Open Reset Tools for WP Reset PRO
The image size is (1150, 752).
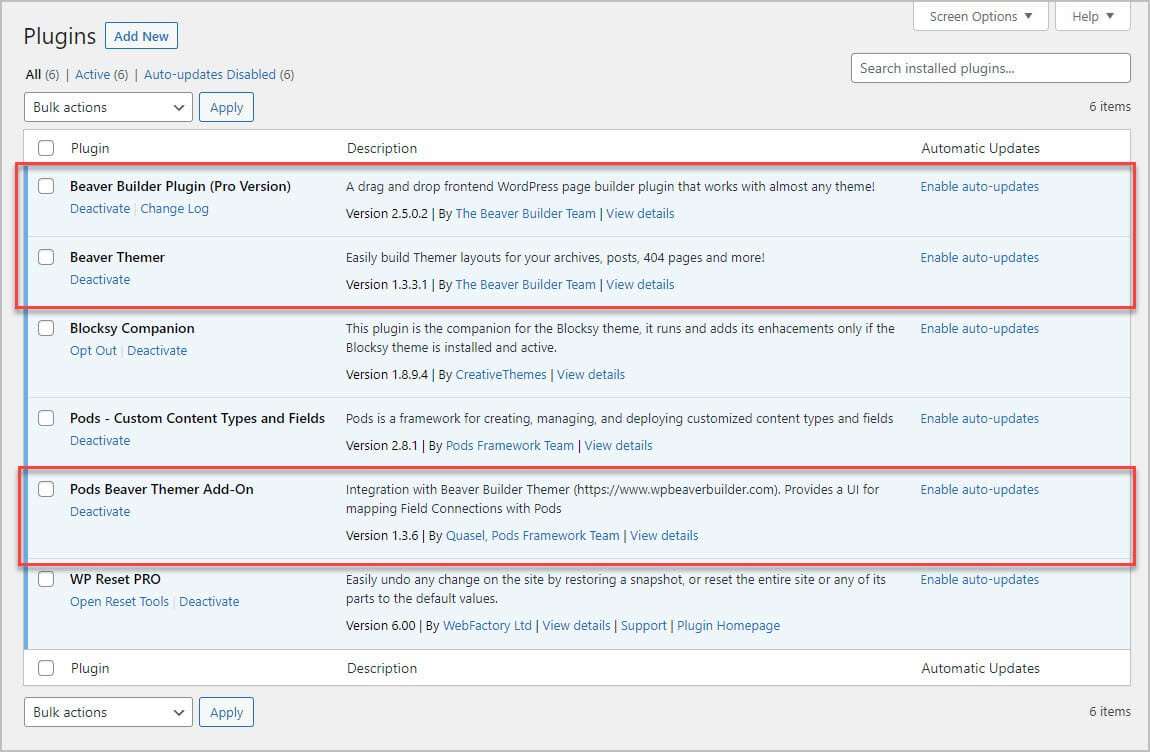coord(119,601)
